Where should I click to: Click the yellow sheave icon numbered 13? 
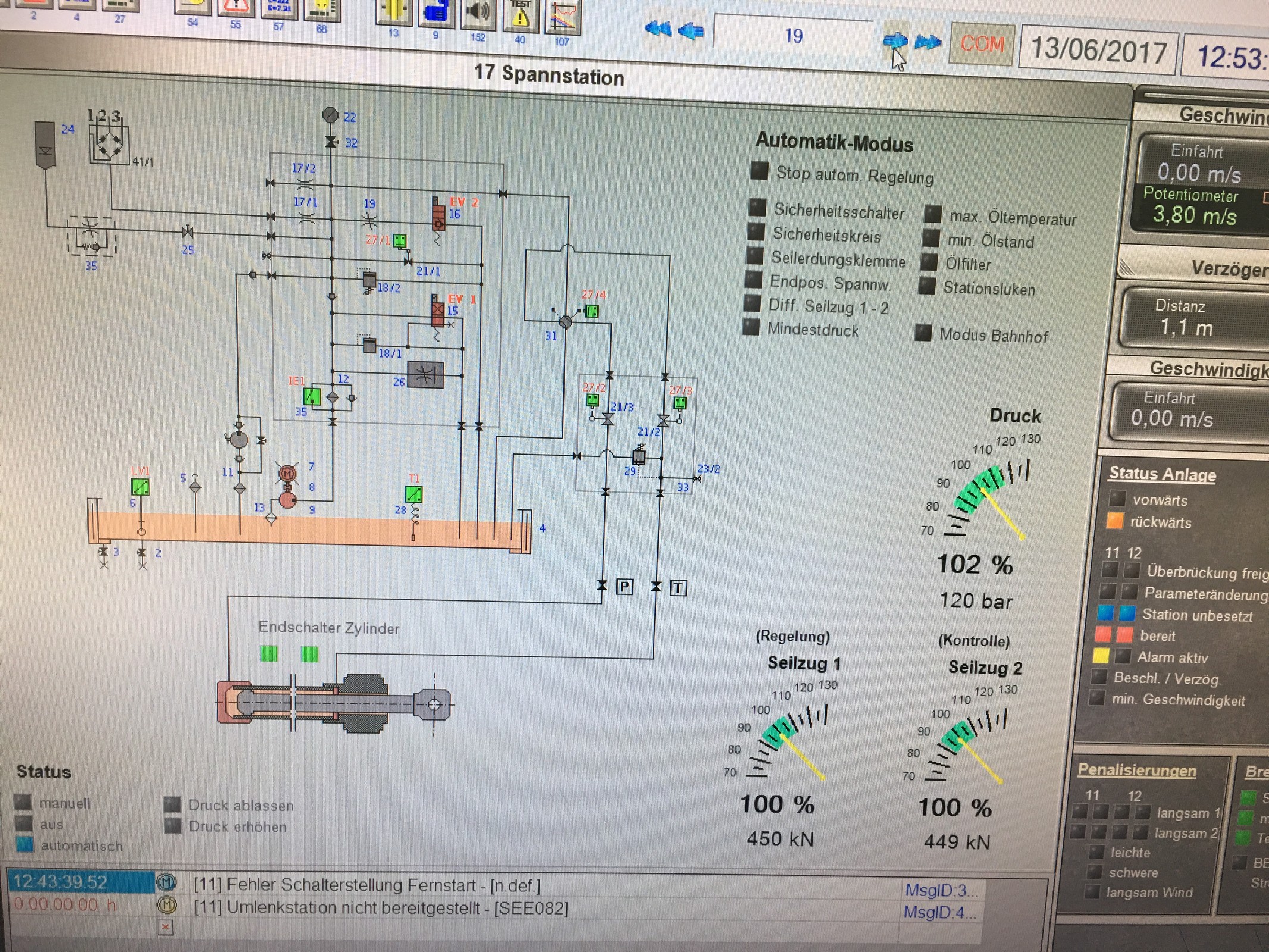[393, 10]
